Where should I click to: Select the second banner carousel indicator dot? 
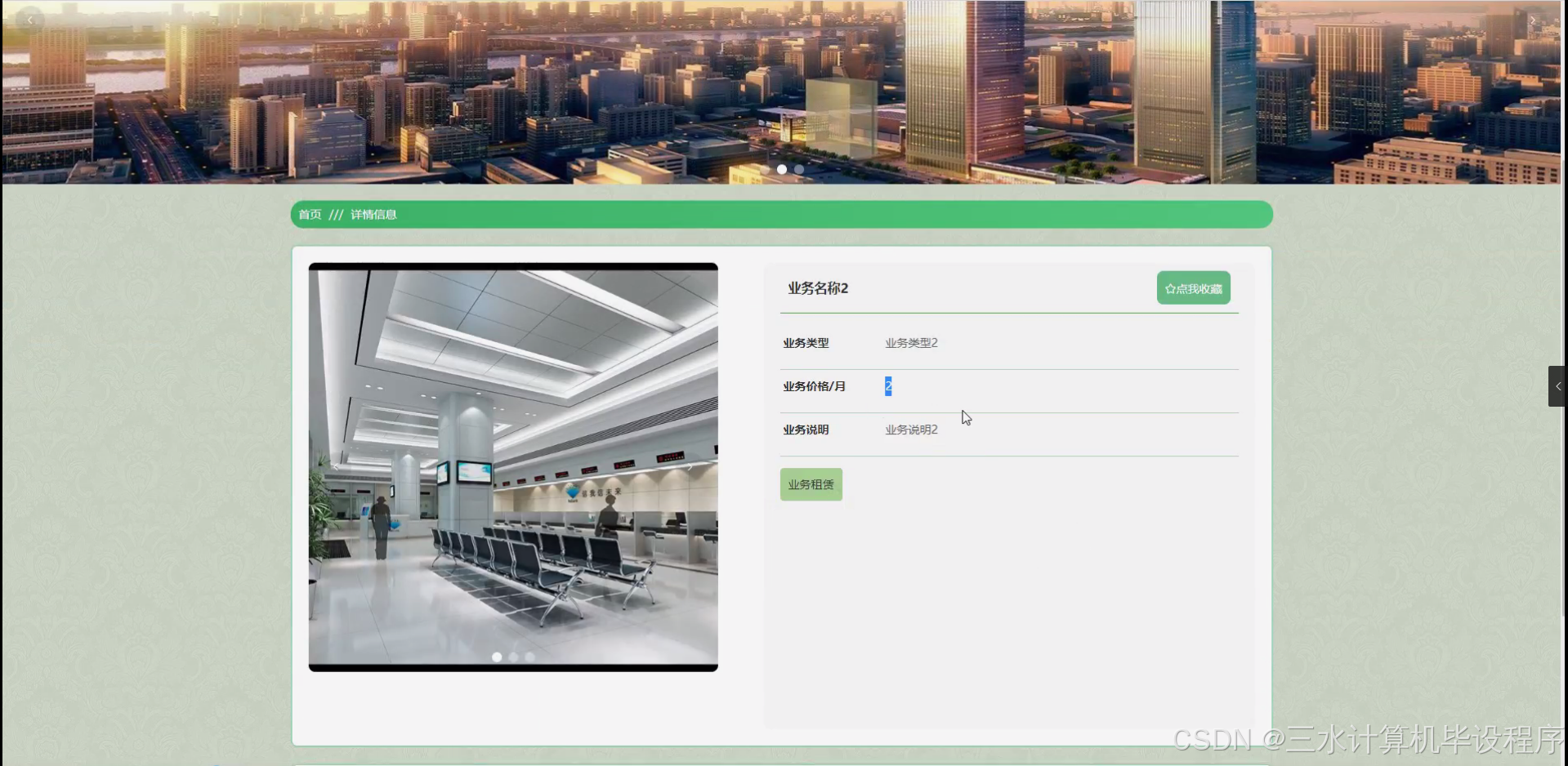point(798,169)
